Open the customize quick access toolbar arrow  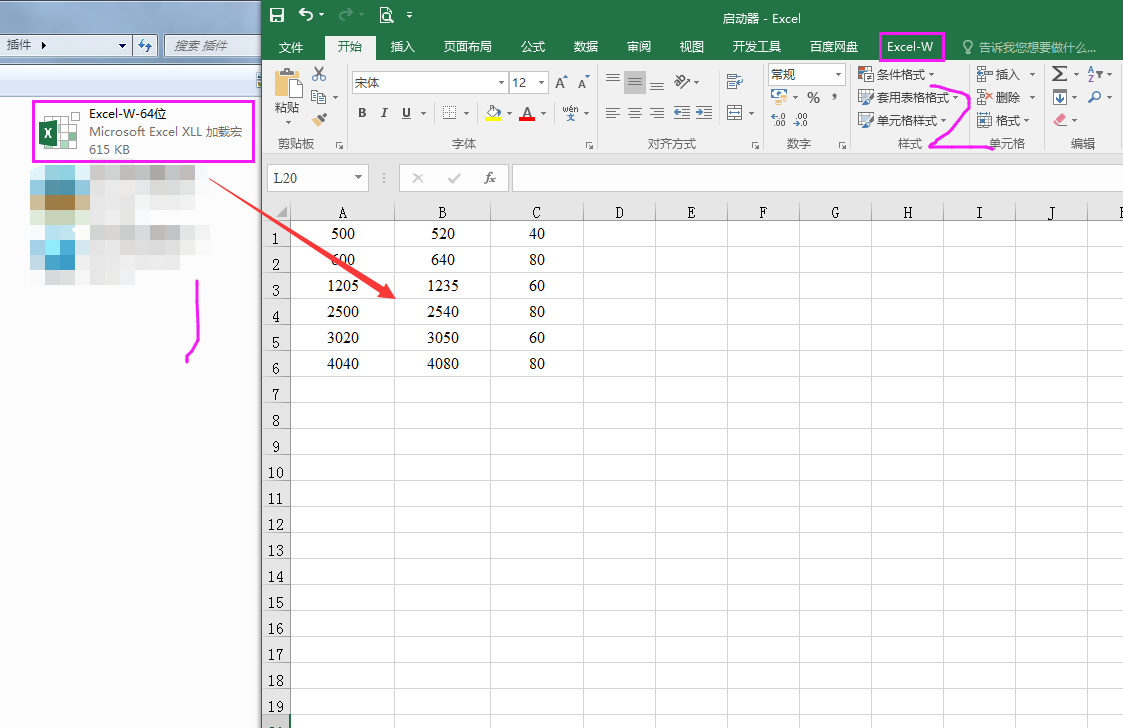[x=409, y=14]
